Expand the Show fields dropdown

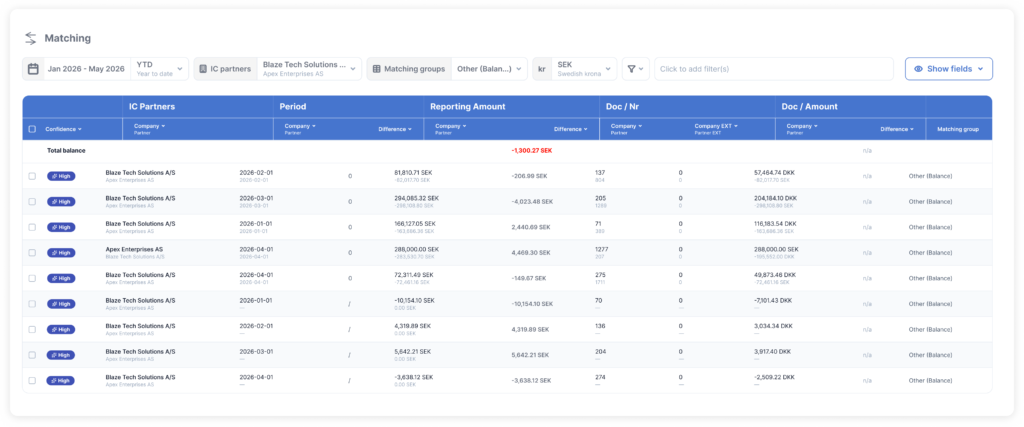tap(948, 69)
